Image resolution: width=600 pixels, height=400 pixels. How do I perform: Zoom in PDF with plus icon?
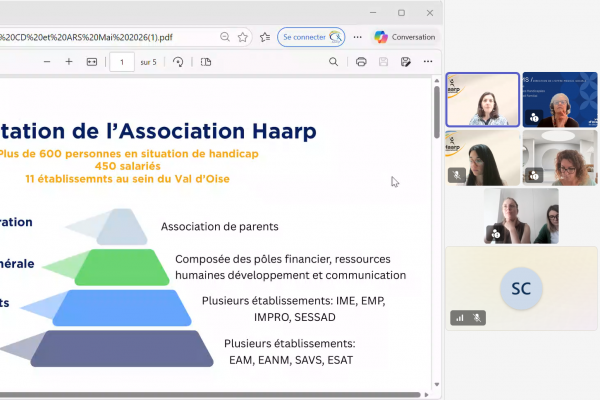point(69,62)
